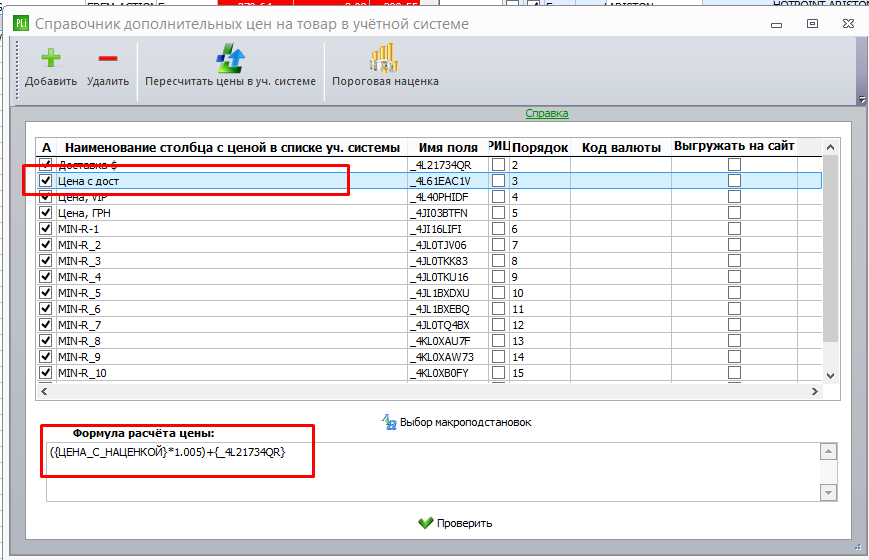Click column header Порядок

(x=540, y=147)
